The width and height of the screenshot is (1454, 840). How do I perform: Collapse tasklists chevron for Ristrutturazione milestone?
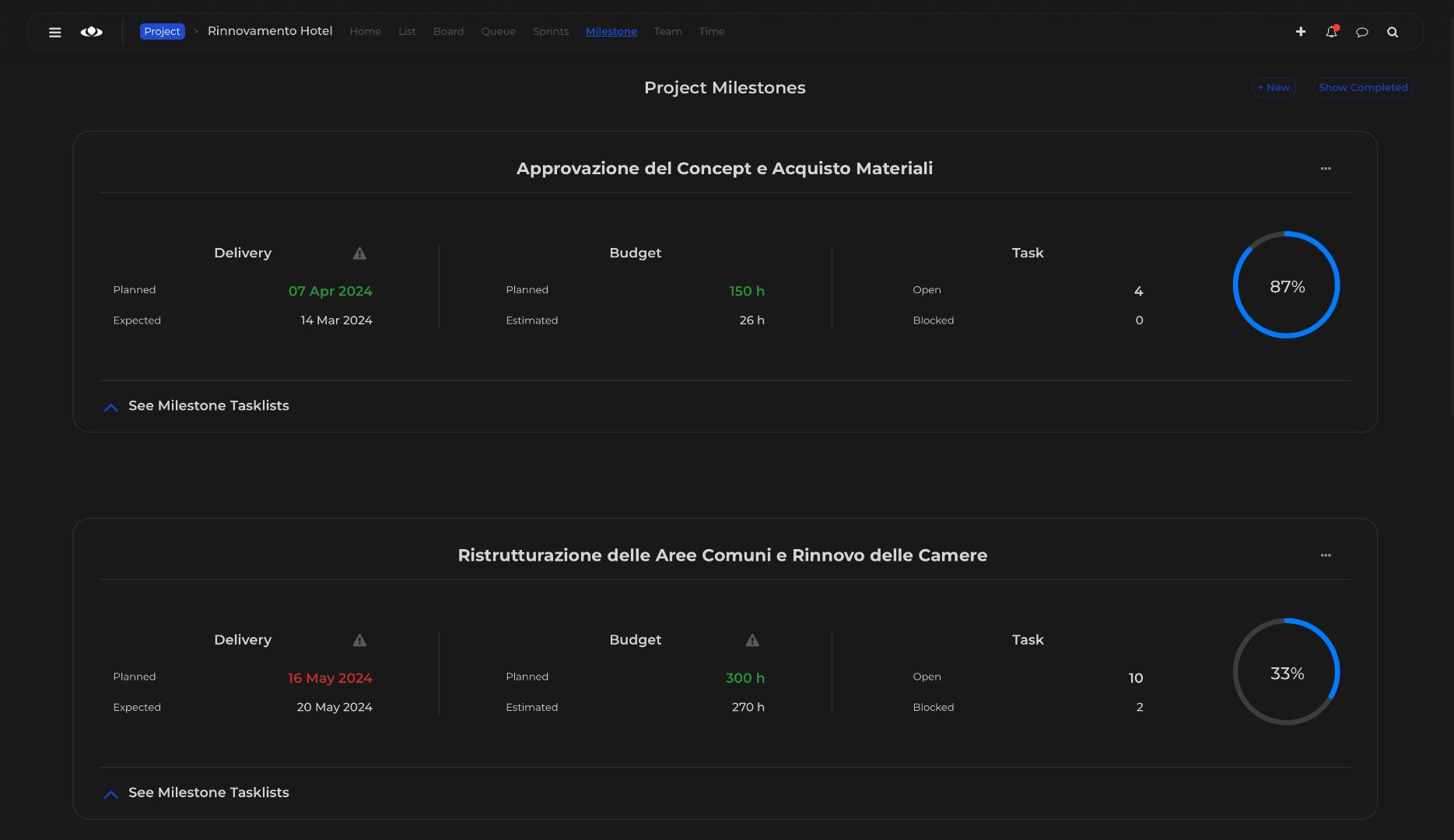point(111,793)
